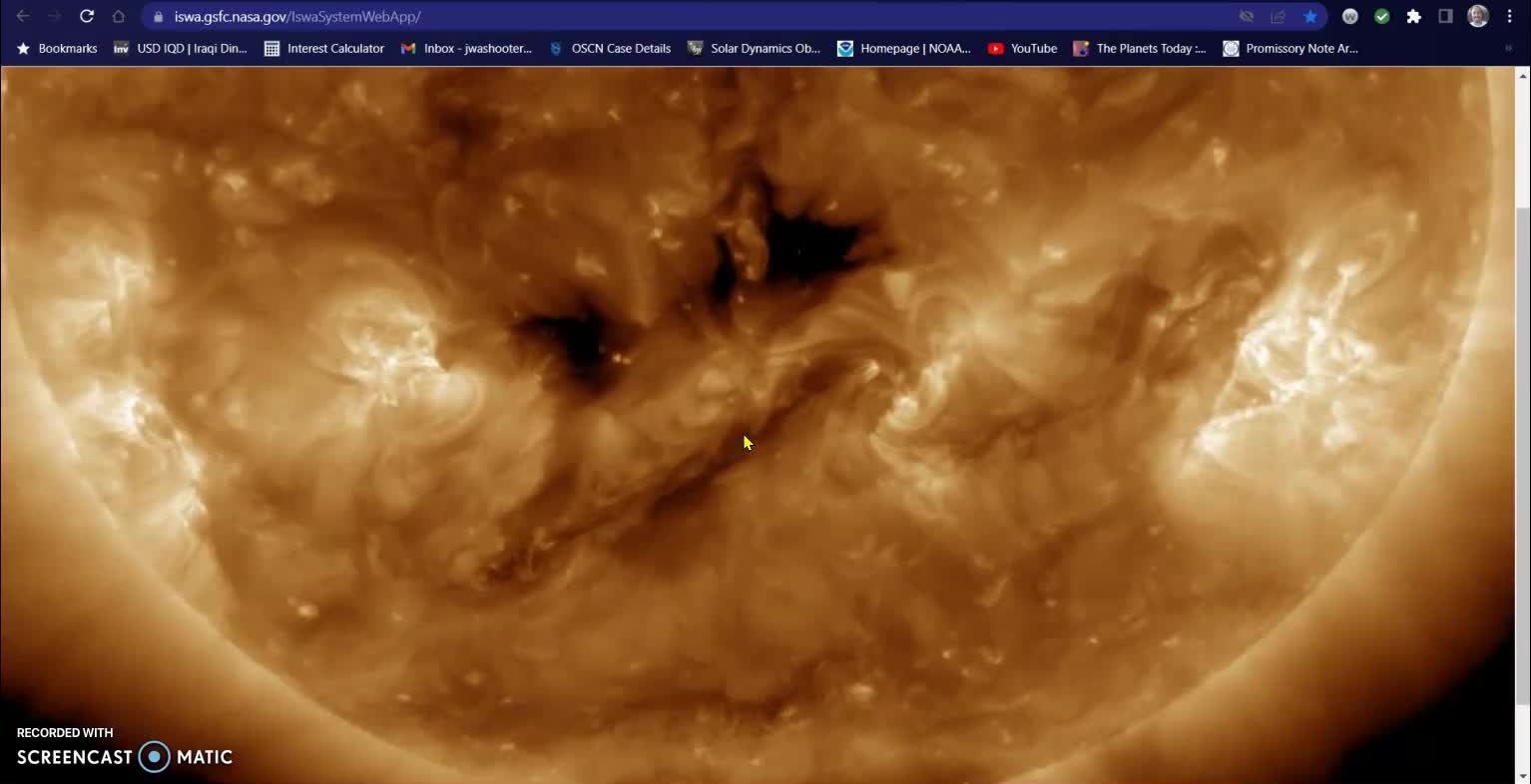The image size is (1531, 784).
Task: Open the Chrome three-dot menu
Action: (1510, 16)
